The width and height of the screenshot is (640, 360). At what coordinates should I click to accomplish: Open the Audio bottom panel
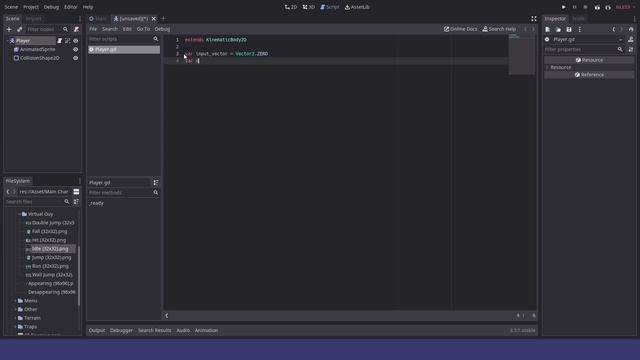click(x=183, y=330)
